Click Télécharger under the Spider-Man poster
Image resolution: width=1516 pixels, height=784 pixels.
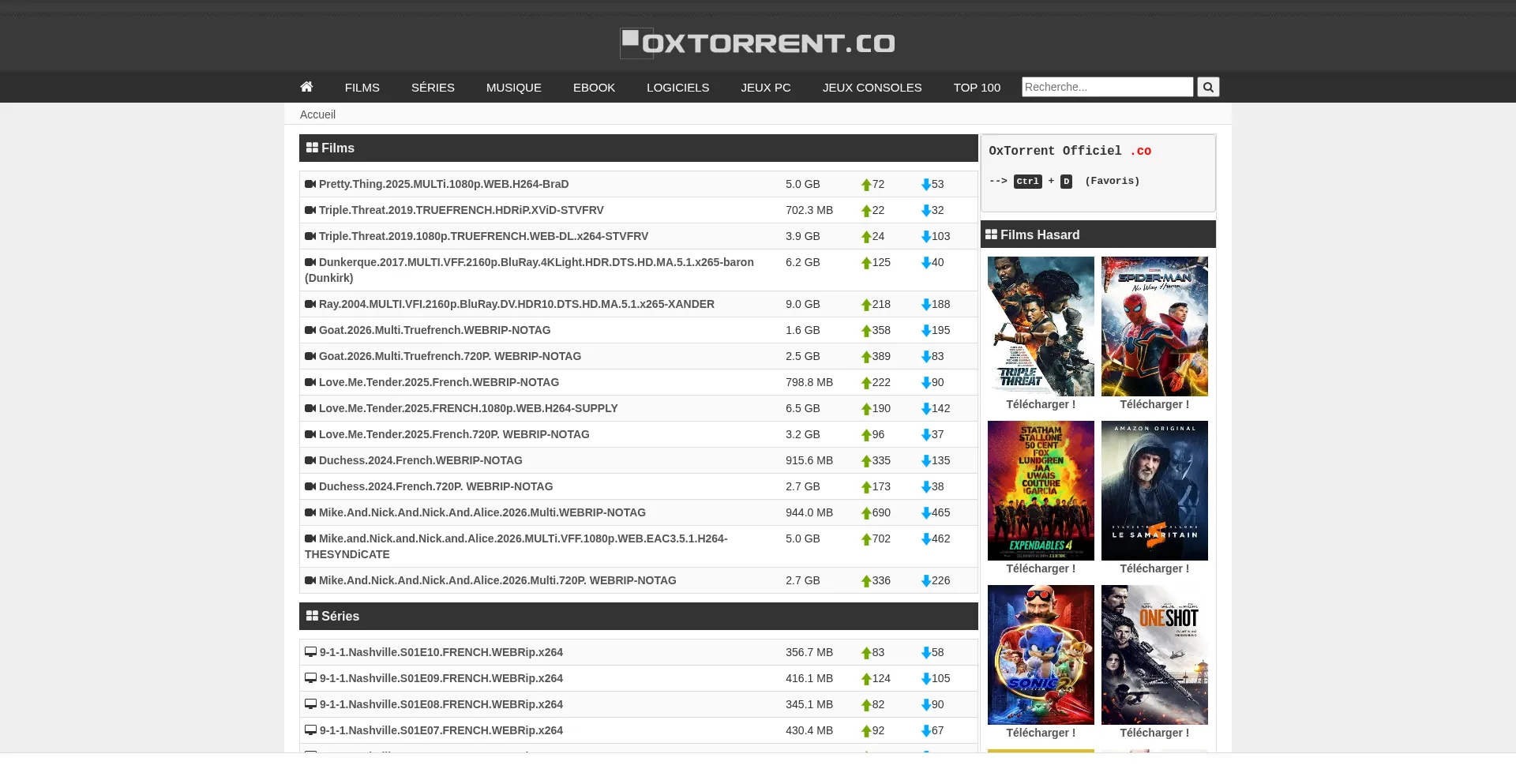[1154, 404]
